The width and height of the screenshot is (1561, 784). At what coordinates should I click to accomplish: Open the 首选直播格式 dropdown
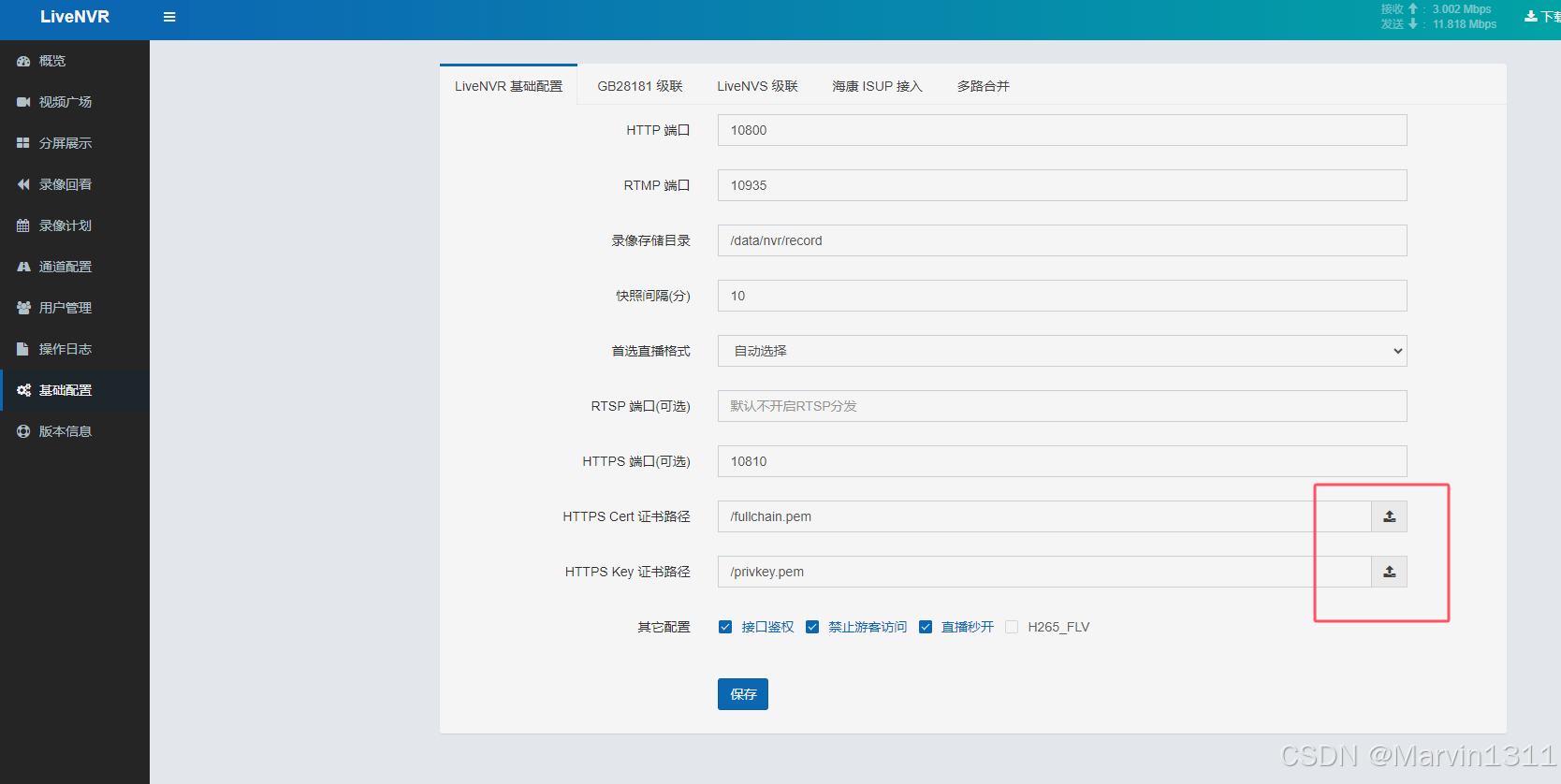pos(1062,351)
